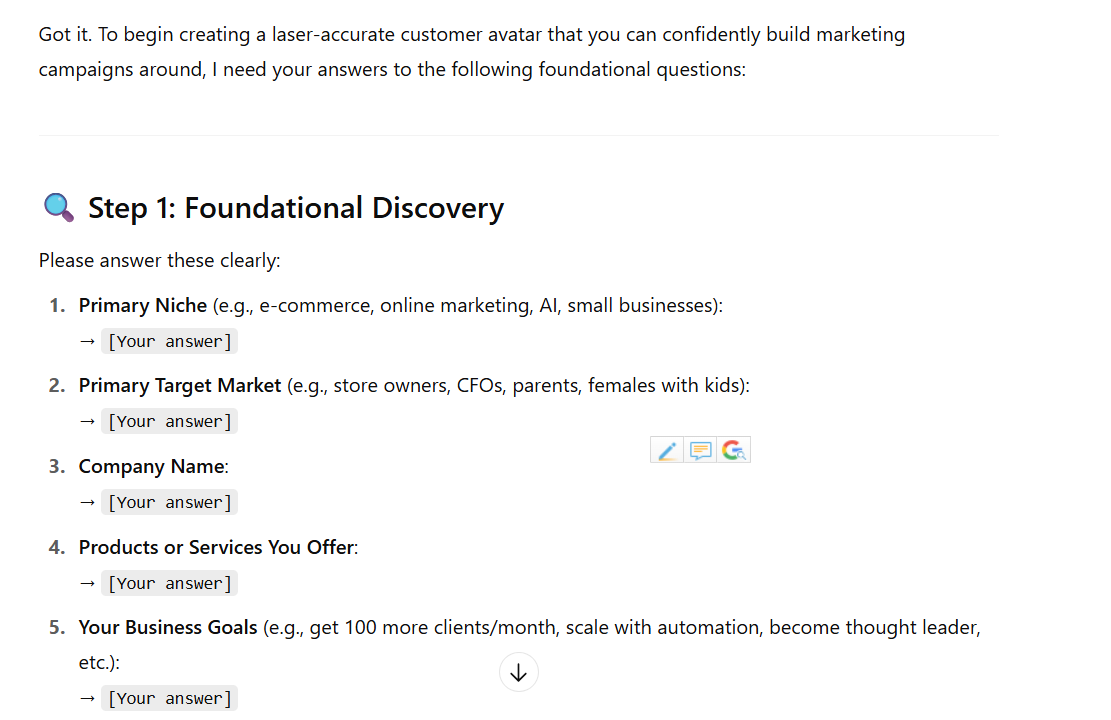Viewport: 1111px width, 720px height.
Task: Click the Primary Target Market [Your answer] placeholder
Action: tap(169, 422)
